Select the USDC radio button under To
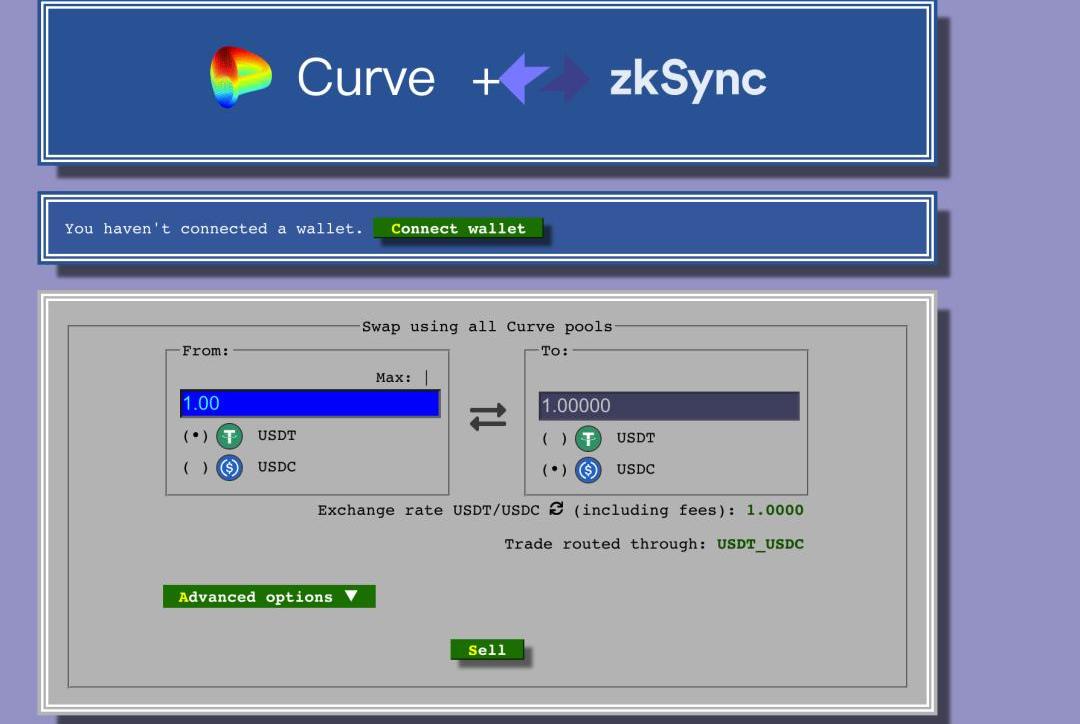Image resolution: width=1080 pixels, height=724 pixels. click(x=554, y=470)
